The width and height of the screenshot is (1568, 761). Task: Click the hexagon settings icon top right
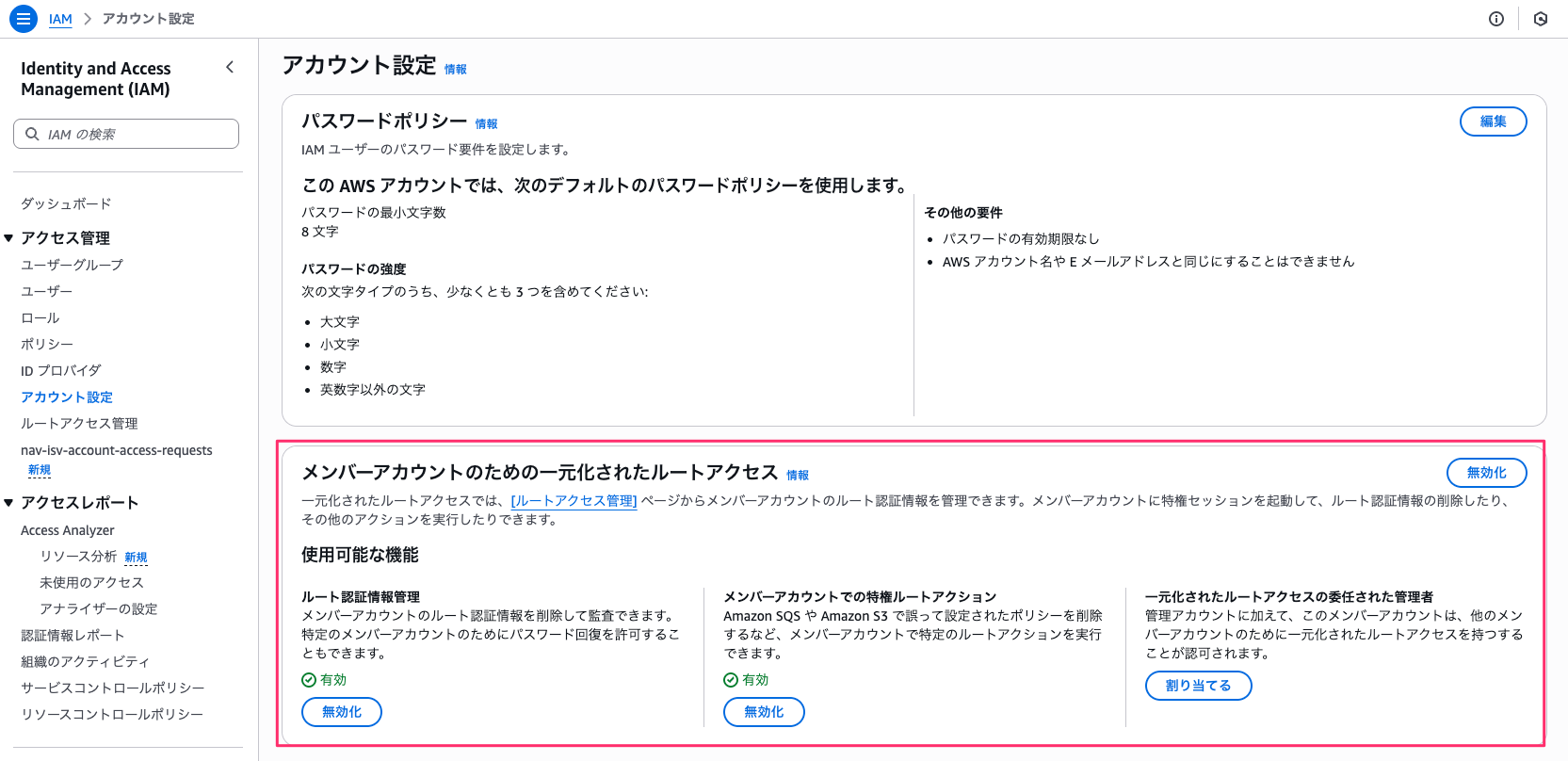pyautogui.click(x=1541, y=19)
